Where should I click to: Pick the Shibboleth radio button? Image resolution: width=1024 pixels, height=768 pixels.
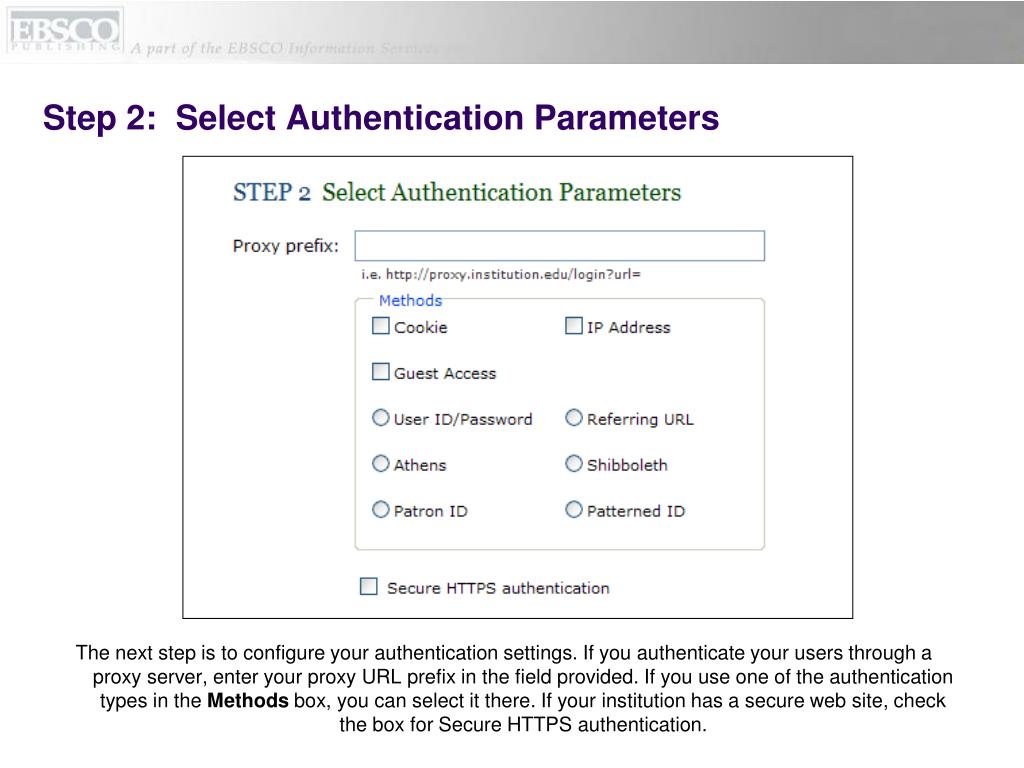click(x=574, y=464)
